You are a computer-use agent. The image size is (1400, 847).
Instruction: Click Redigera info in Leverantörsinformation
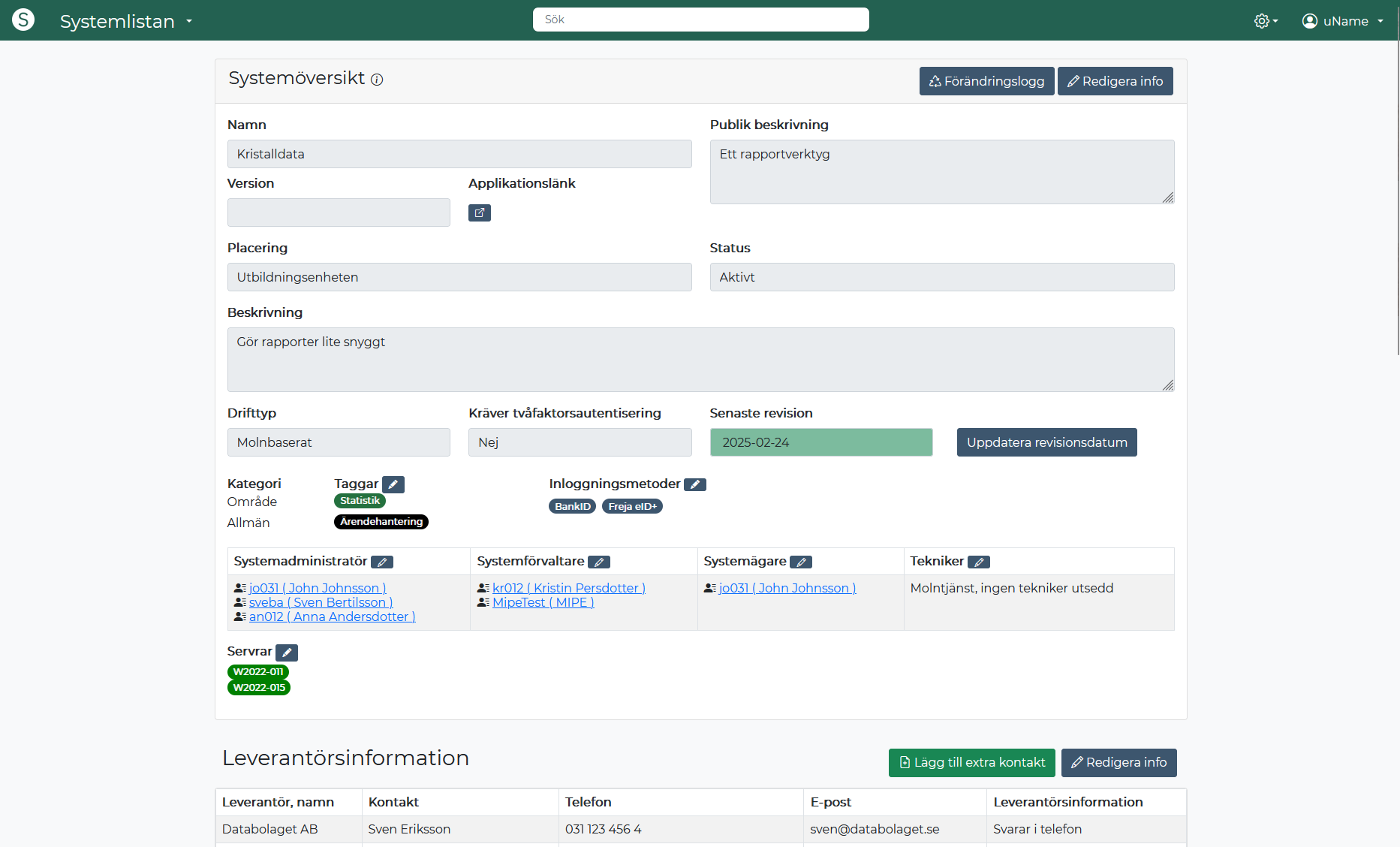1118,763
